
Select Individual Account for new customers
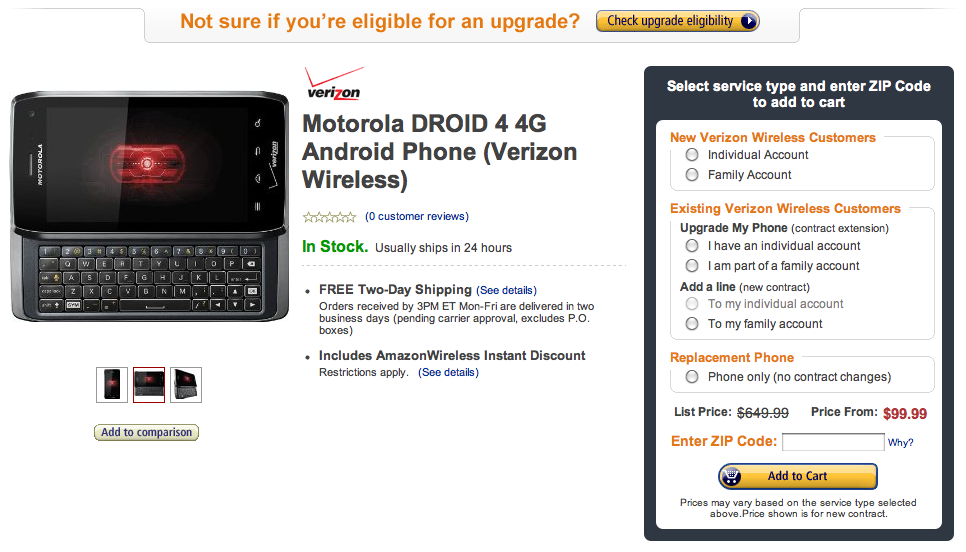[692, 155]
